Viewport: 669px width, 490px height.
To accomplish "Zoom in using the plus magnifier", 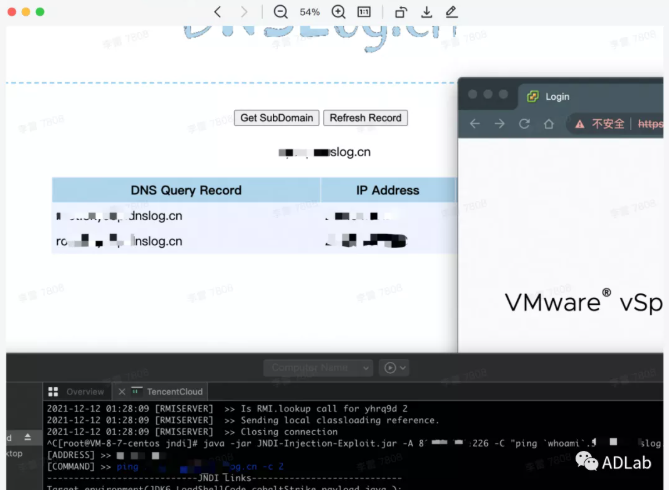I will [338, 12].
